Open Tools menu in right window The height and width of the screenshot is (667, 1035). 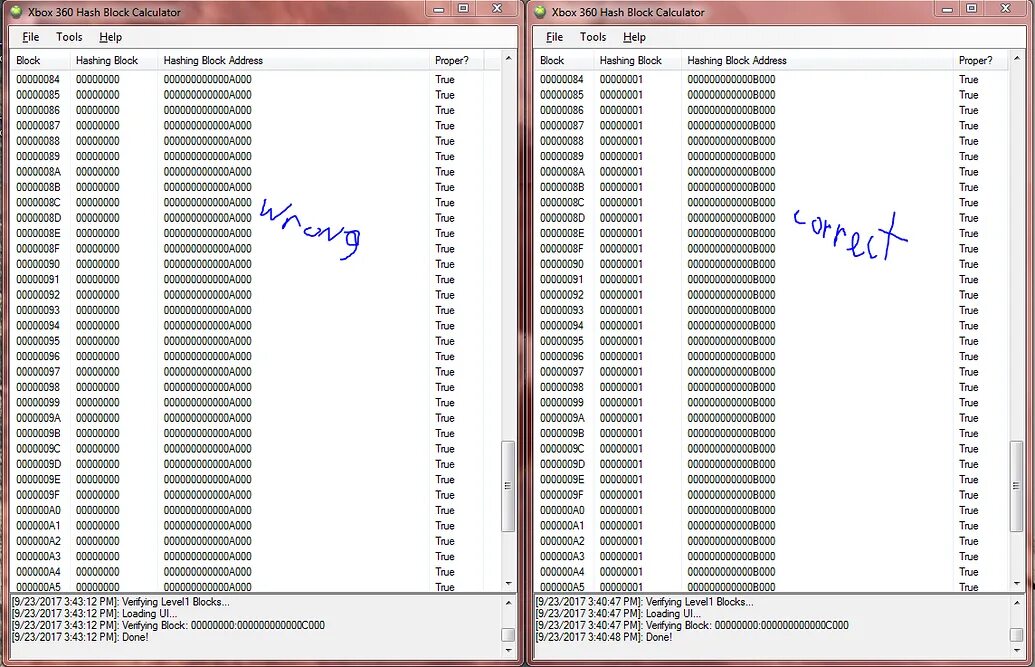click(593, 37)
